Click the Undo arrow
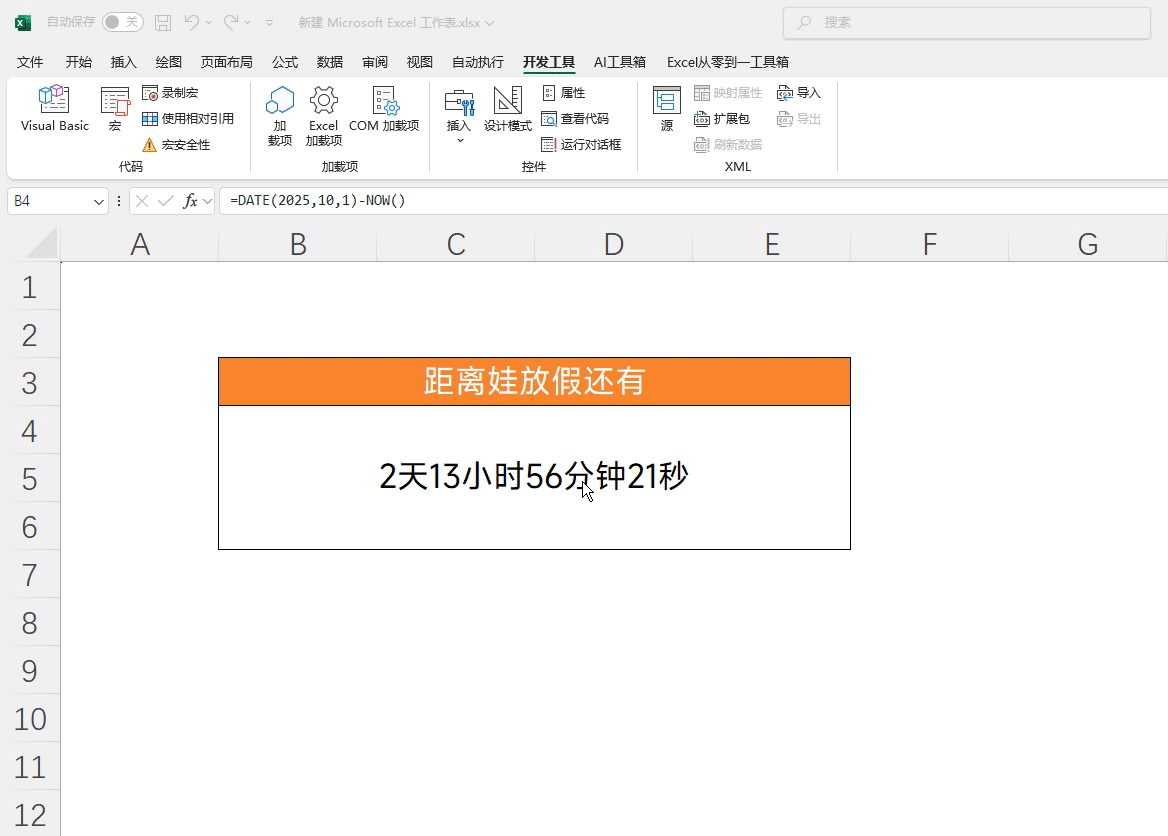This screenshot has width=1168, height=836. (191, 22)
